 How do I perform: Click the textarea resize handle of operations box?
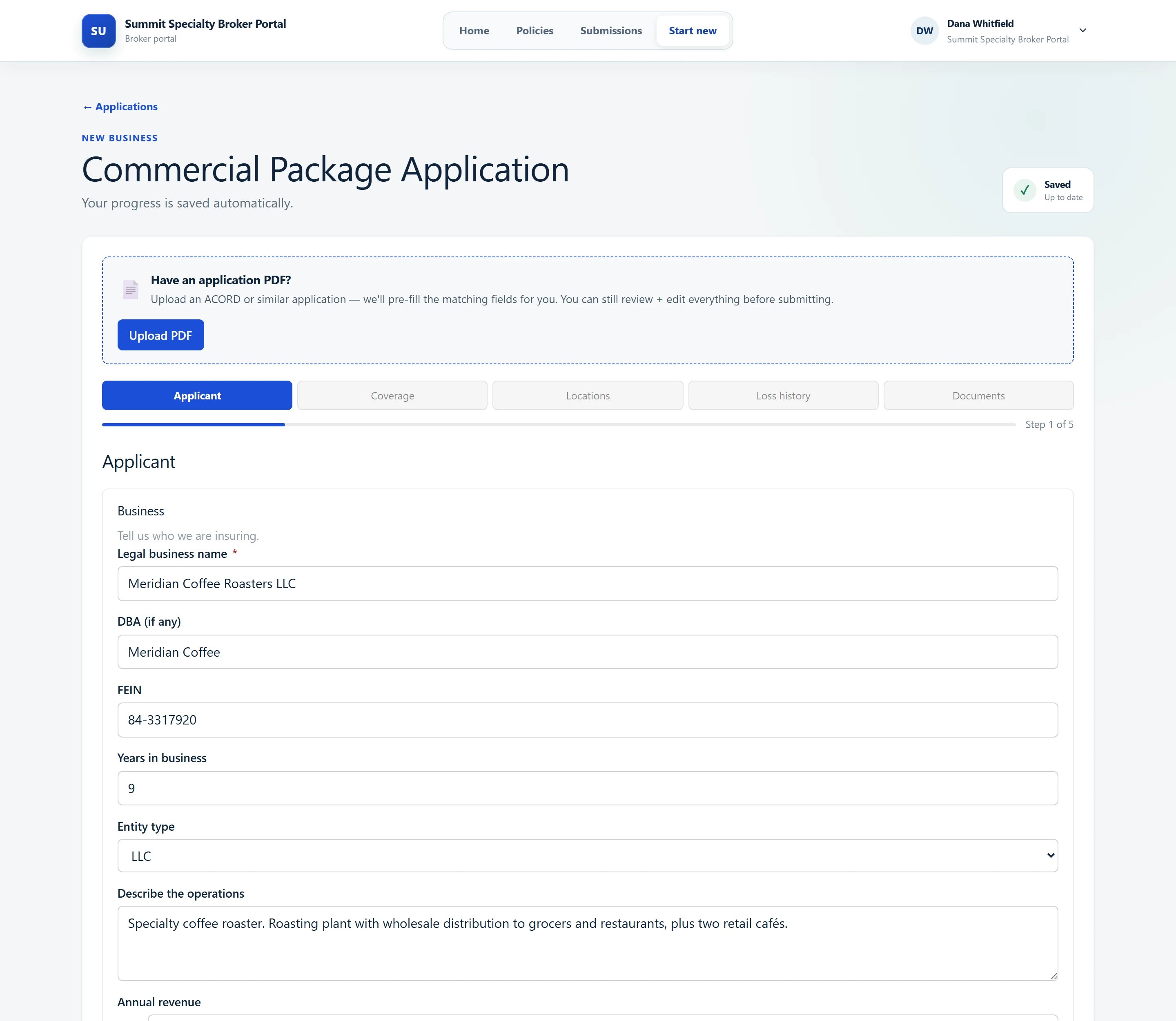1053,976
